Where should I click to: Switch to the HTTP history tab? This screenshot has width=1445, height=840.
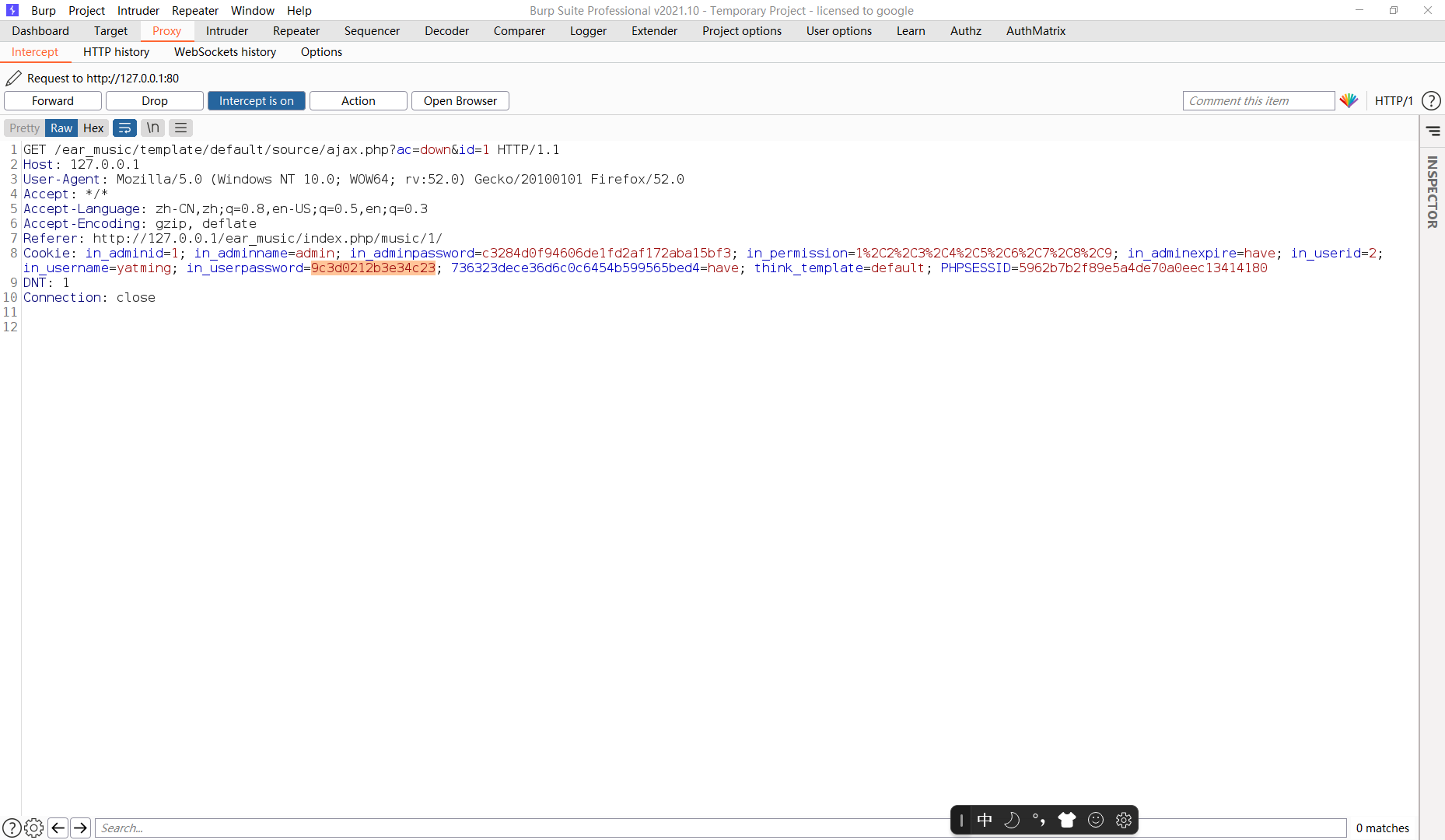tap(116, 51)
